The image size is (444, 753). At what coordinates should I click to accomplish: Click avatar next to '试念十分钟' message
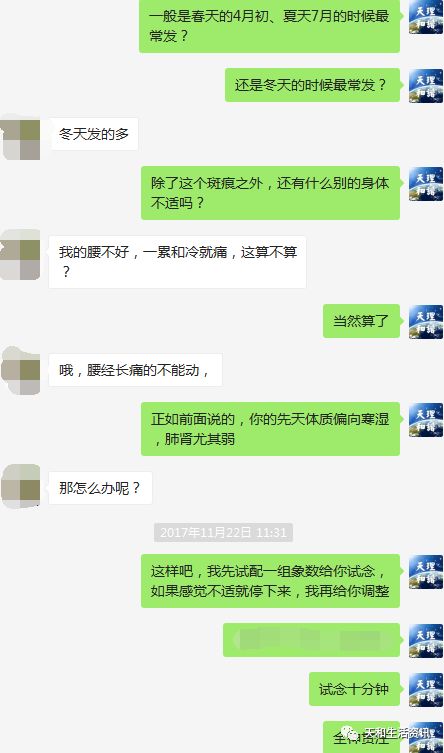[x=426, y=690]
